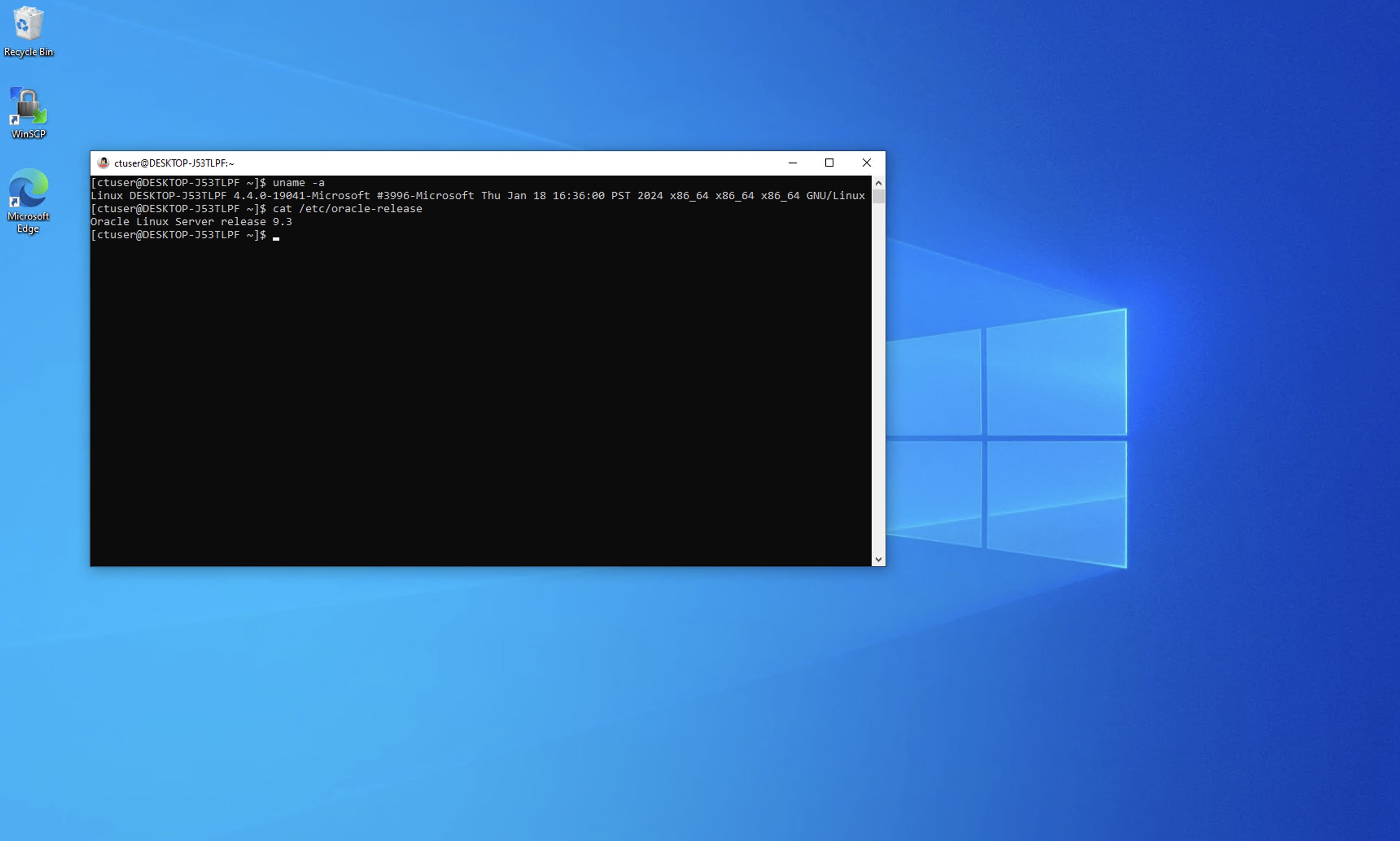Click the empty black terminal area
The height and width of the screenshot is (841, 1400).
tap(481, 397)
